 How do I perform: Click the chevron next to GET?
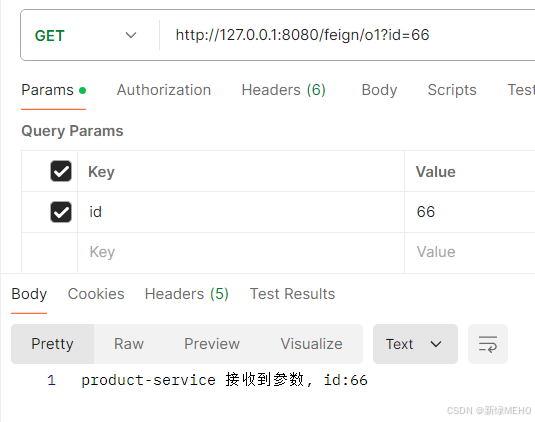pos(131,35)
